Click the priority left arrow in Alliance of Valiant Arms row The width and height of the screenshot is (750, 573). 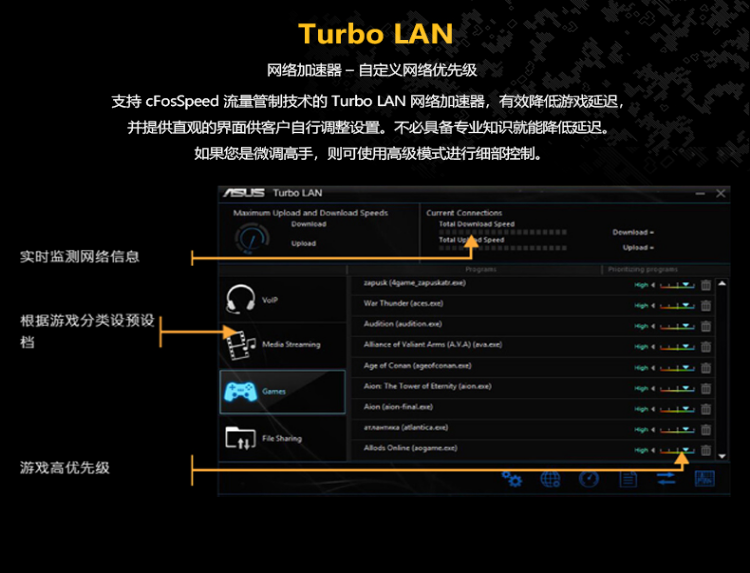coord(653,347)
